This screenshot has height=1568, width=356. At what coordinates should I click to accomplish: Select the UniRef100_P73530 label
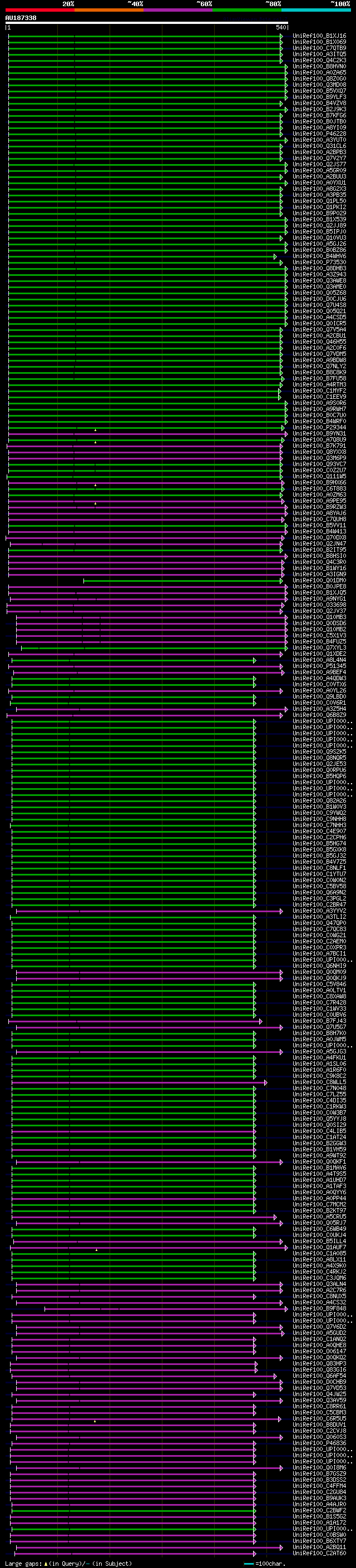(x=319, y=263)
